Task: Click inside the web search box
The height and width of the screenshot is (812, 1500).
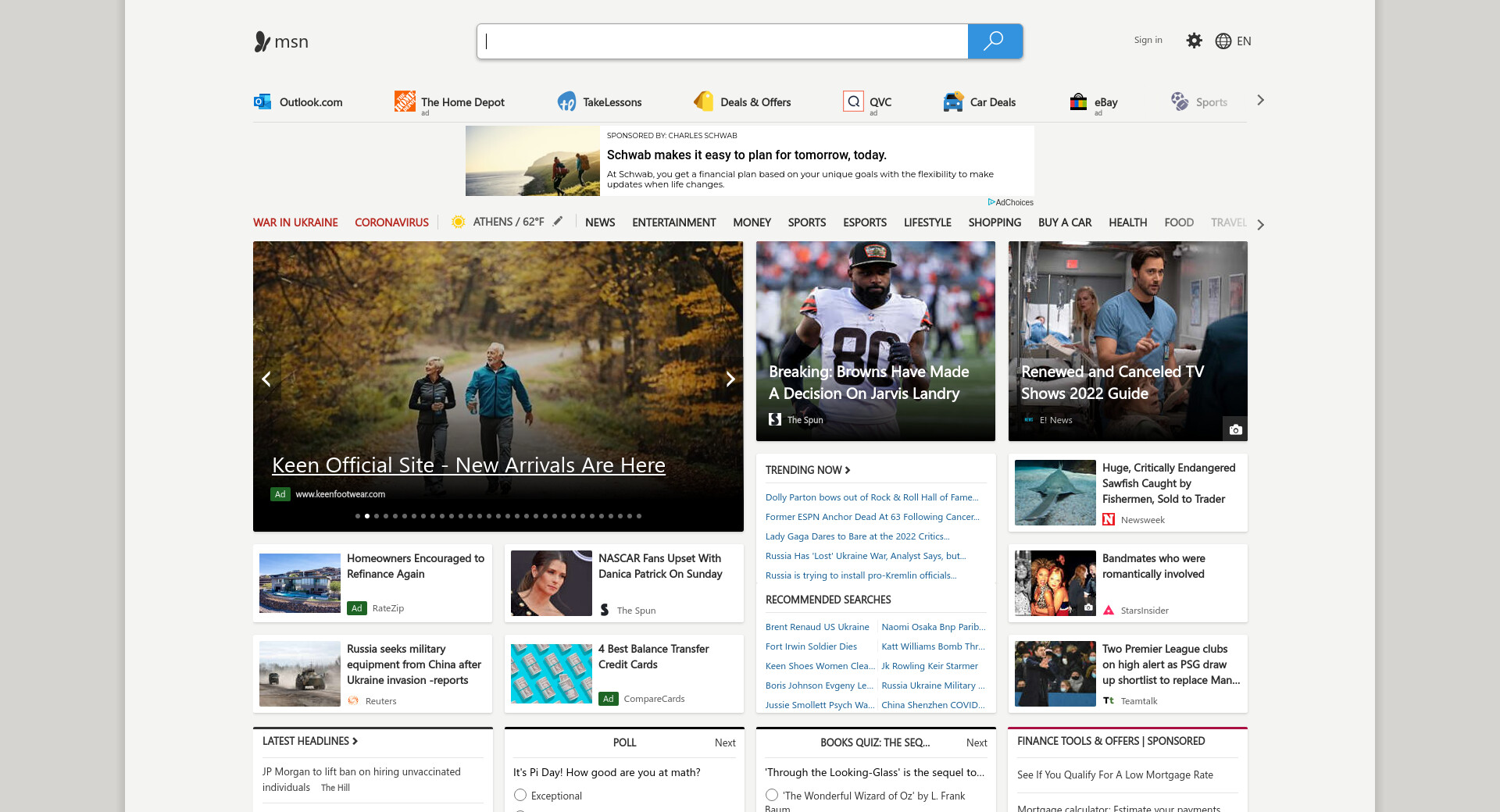Action: coord(723,41)
